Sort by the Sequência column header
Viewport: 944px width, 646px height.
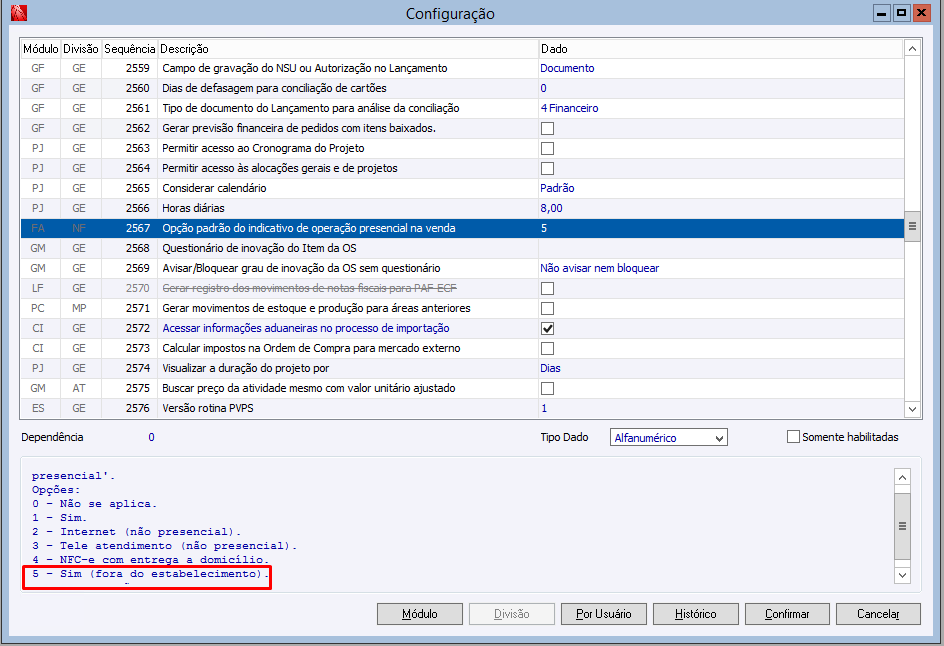coord(129,49)
